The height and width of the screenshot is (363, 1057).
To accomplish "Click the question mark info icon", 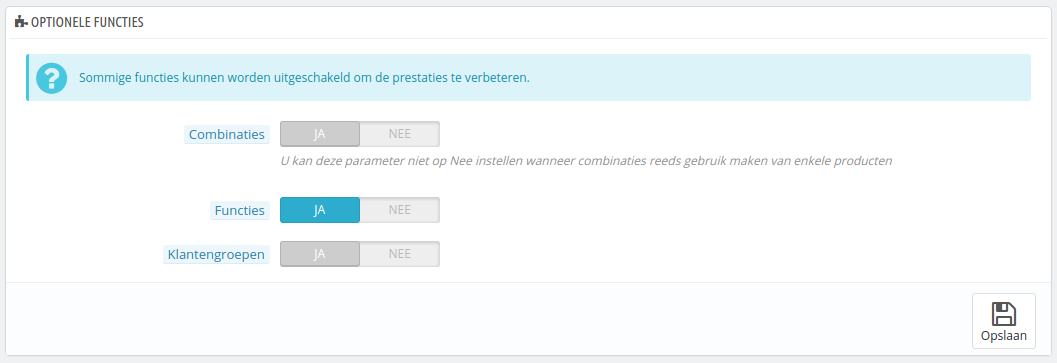I will [x=51, y=78].
